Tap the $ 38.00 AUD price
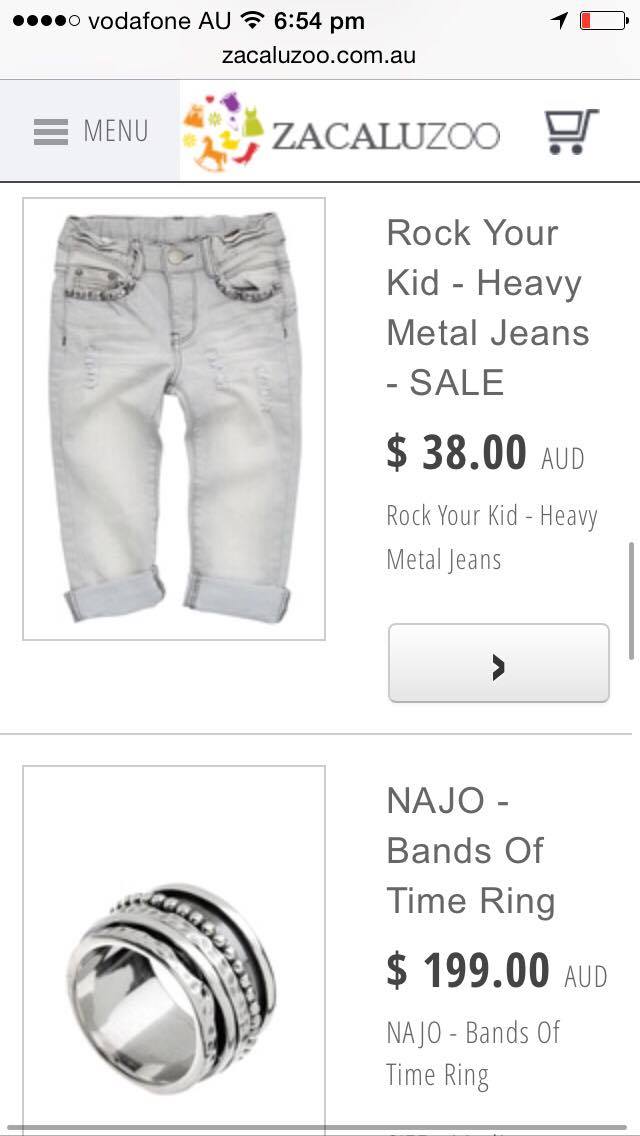The image size is (640, 1136). tap(485, 454)
